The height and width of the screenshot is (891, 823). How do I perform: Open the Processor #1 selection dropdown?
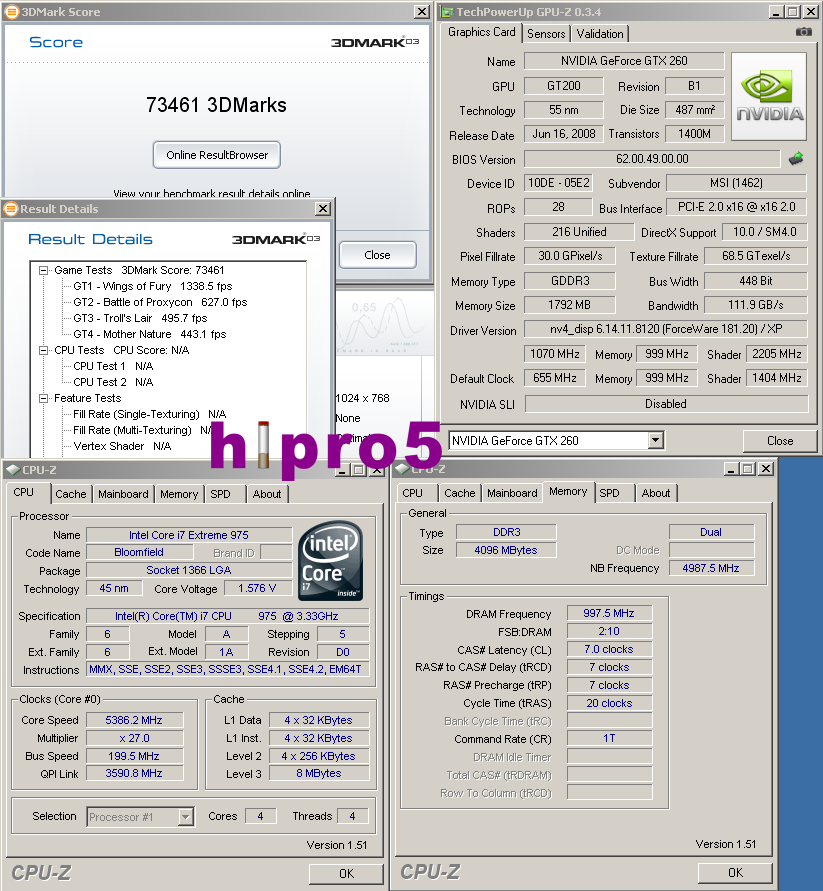(x=185, y=817)
